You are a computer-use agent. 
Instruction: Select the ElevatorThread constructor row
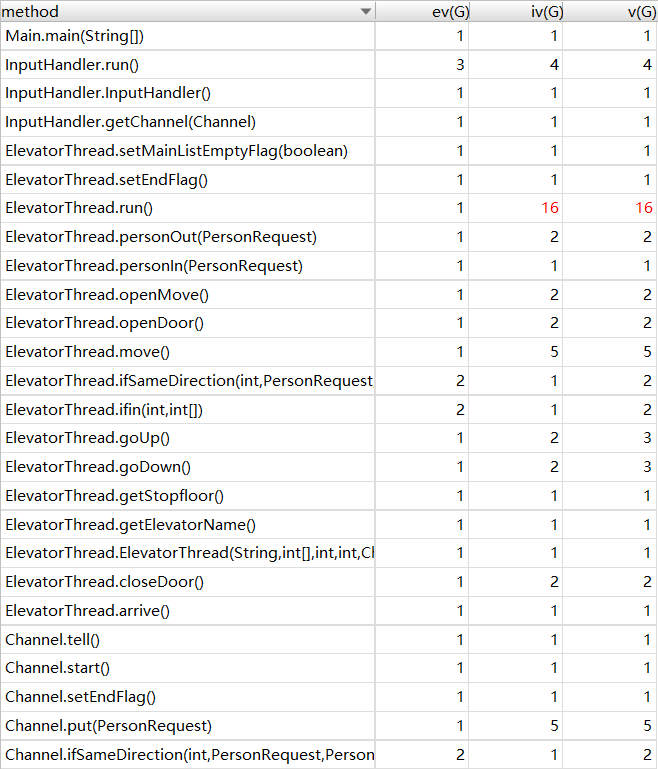[329, 553]
